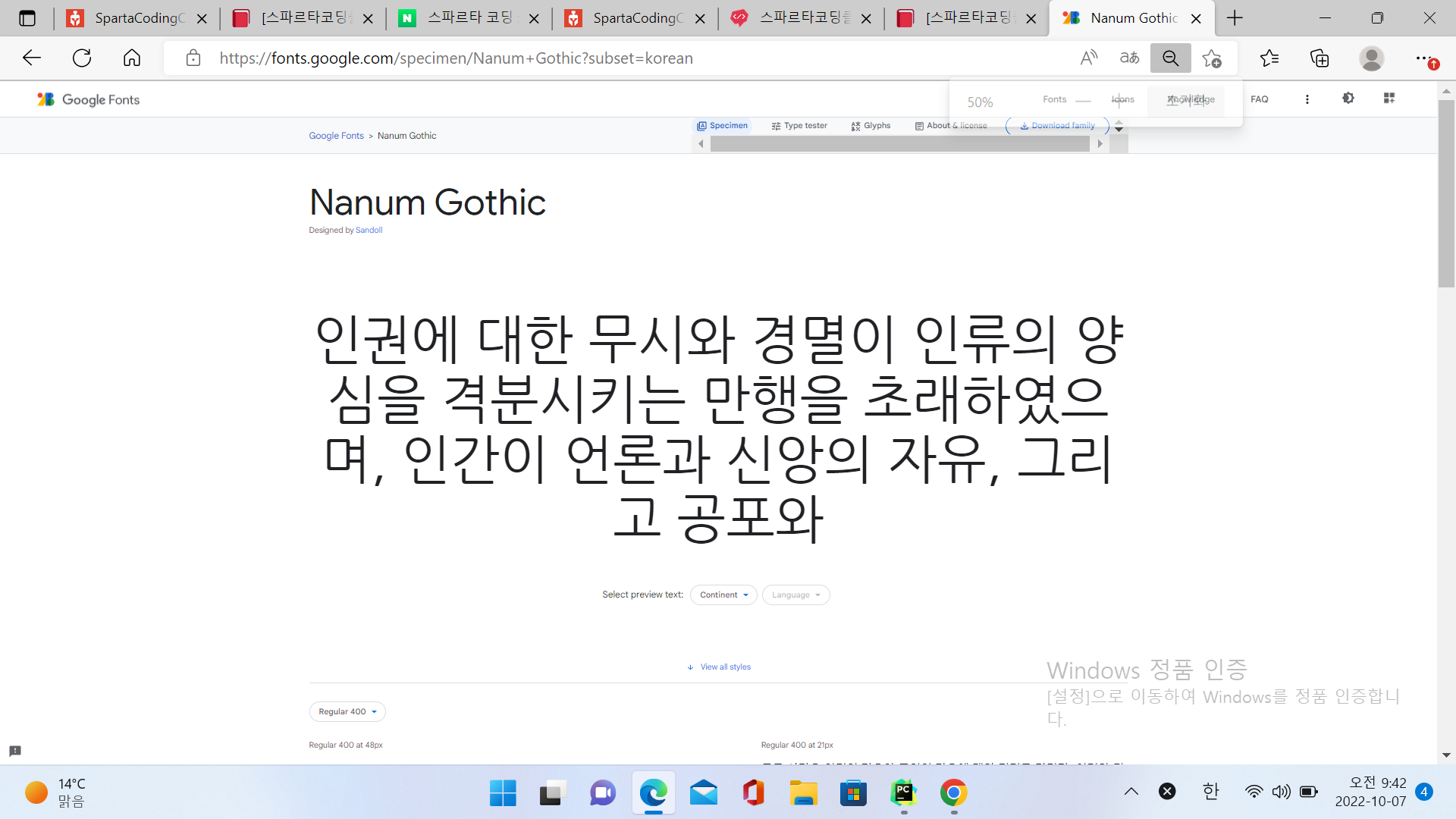
Task: Switch to the first SpartaCodingClub tab
Action: (x=136, y=18)
